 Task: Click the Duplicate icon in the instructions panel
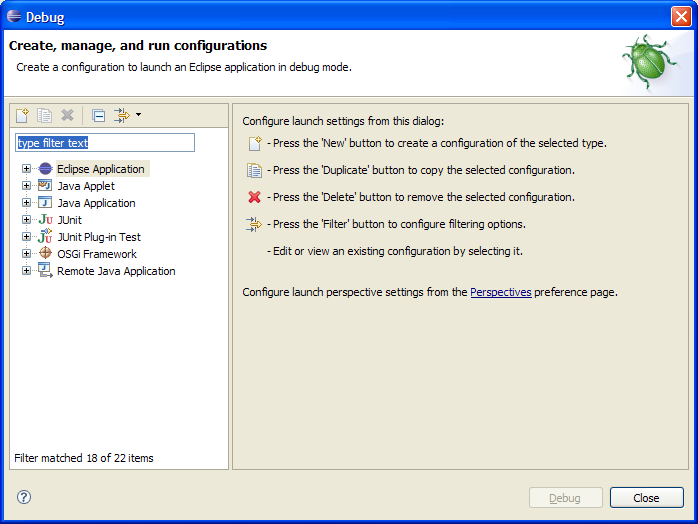tap(255, 171)
